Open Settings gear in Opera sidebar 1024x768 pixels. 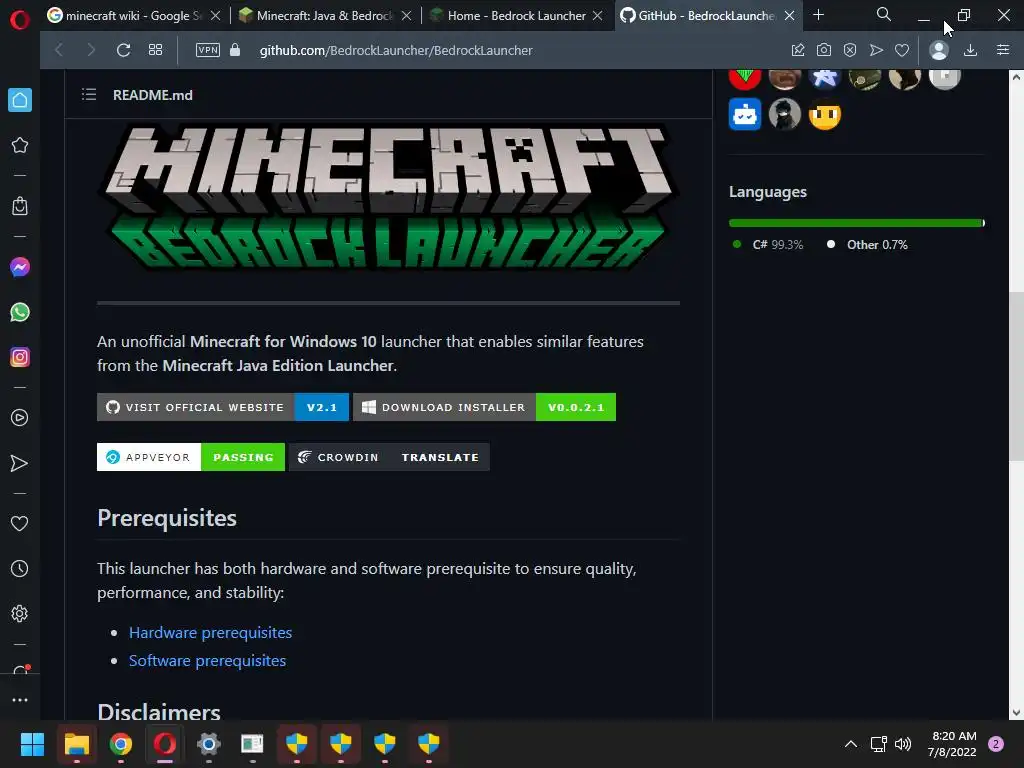(20, 614)
